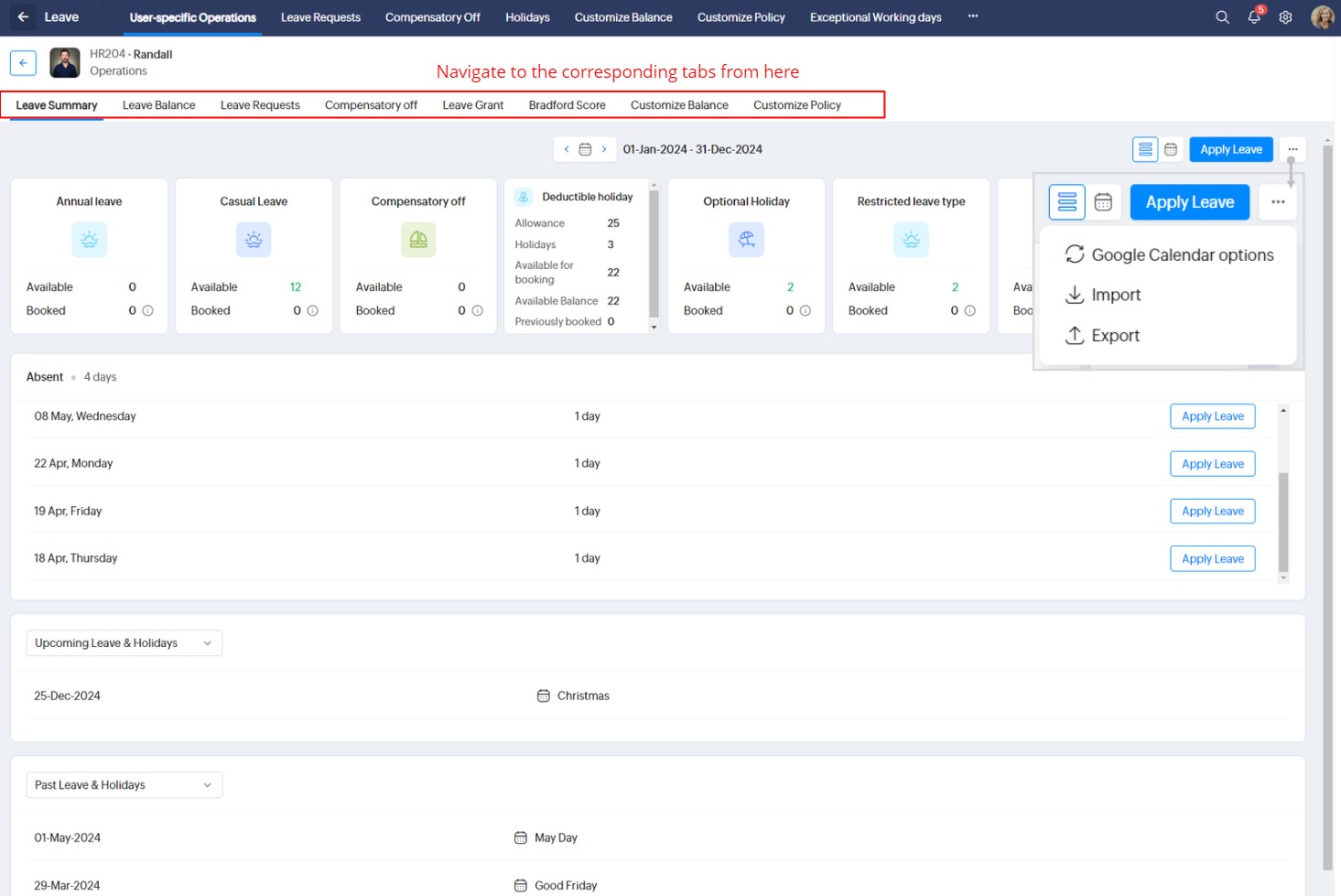
Task: Click the Annual leave sun icon
Action: coord(89,240)
